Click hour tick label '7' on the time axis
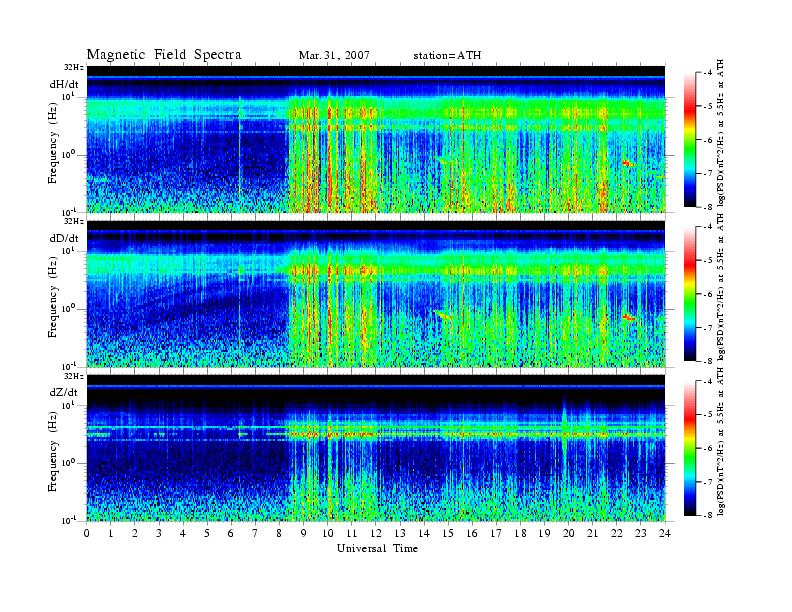792x612 pixels. tap(256, 533)
